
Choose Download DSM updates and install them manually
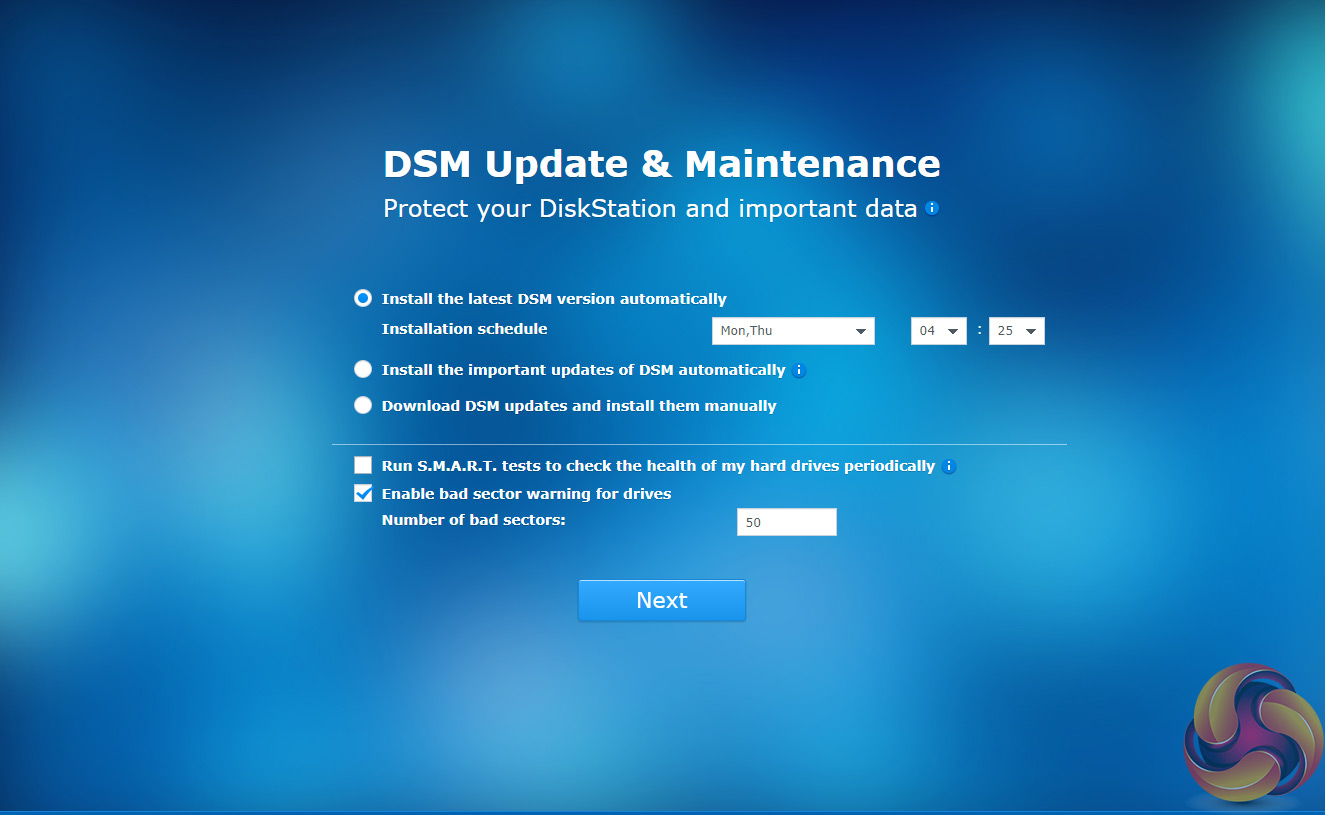pos(363,406)
